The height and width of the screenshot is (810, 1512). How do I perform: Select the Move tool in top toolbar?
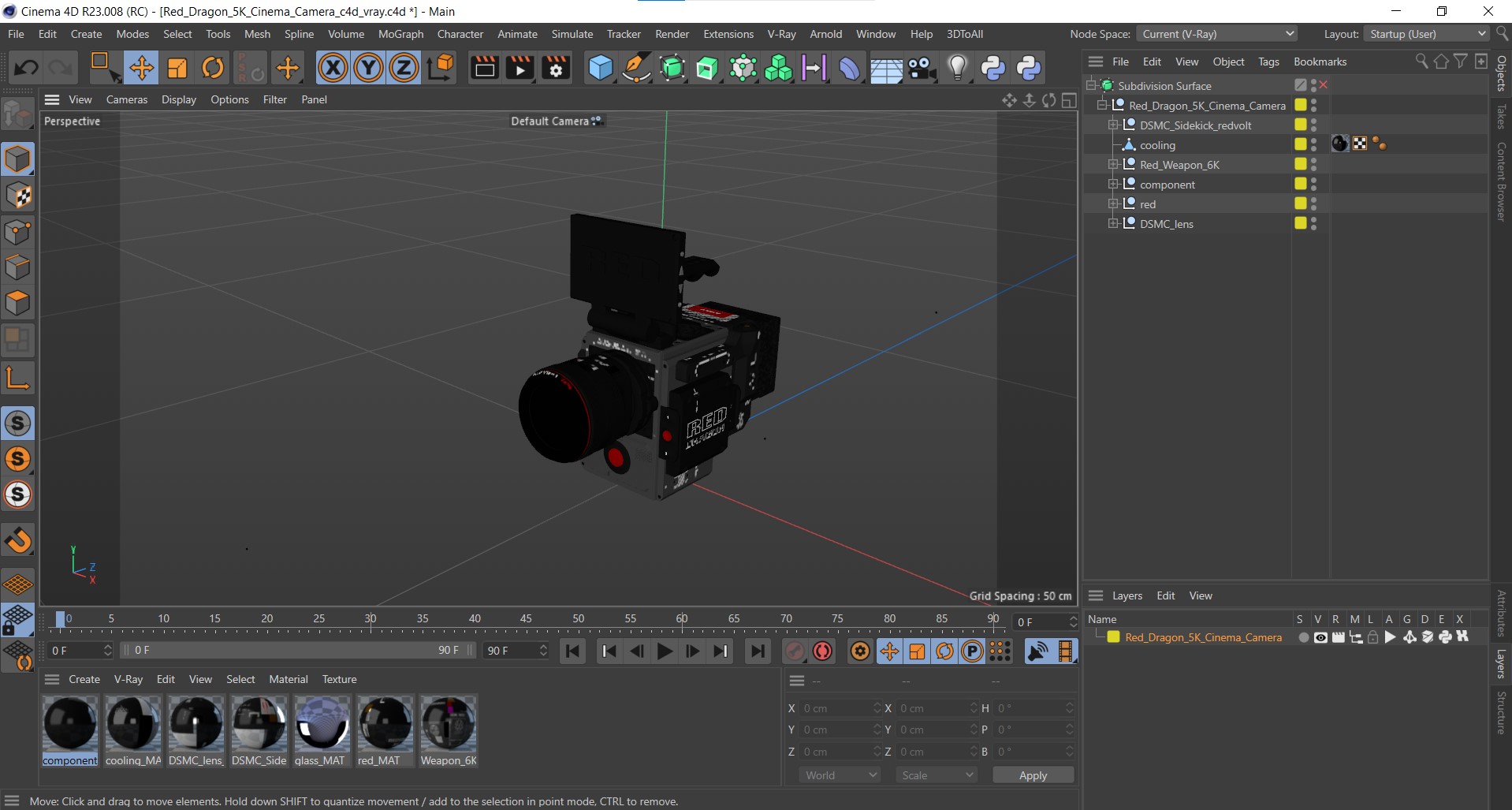click(x=142, y=68)
